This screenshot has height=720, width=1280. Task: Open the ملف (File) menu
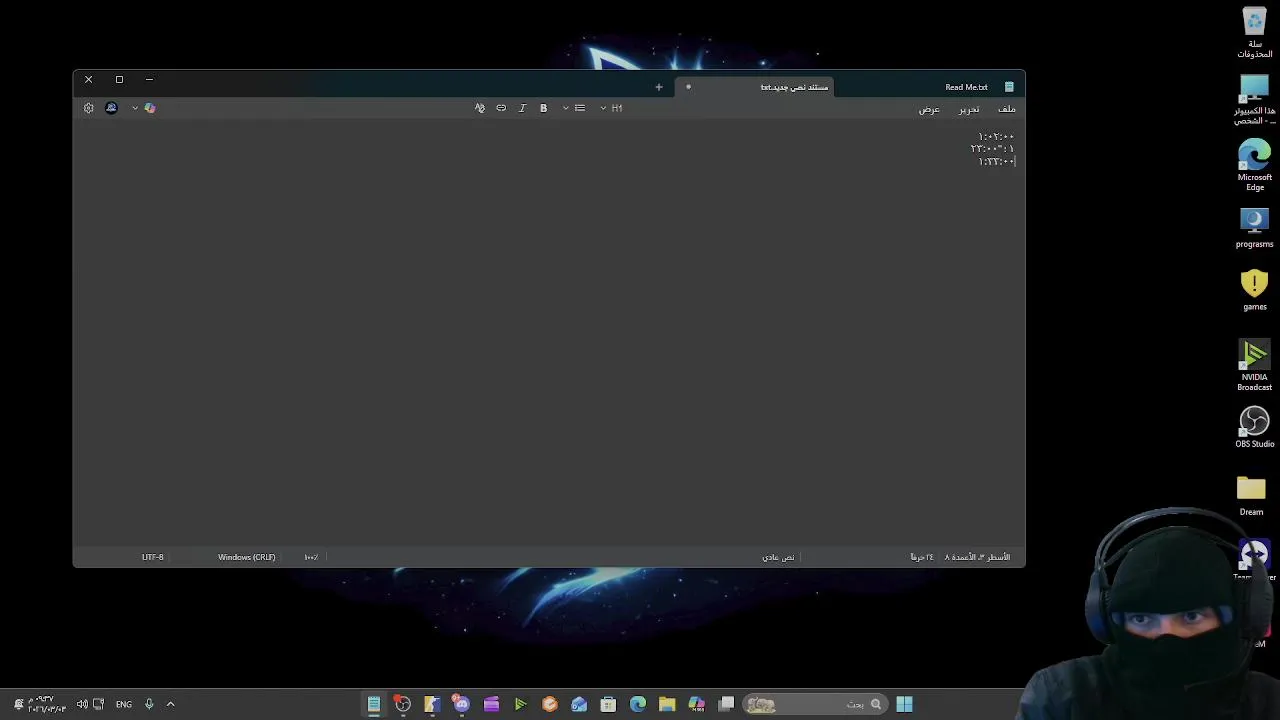pyautogui.click(x=1007, y=109)
